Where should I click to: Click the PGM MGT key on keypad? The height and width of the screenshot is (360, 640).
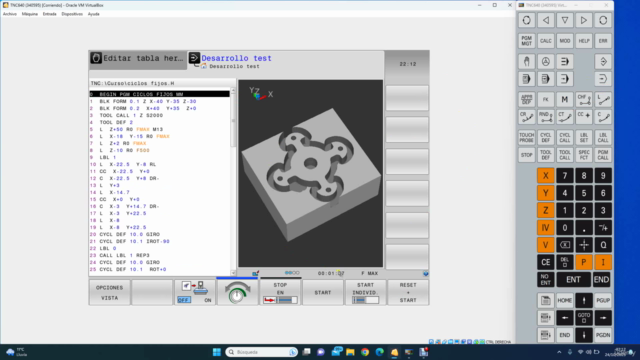pyautogui.click(x=527, y=41)
